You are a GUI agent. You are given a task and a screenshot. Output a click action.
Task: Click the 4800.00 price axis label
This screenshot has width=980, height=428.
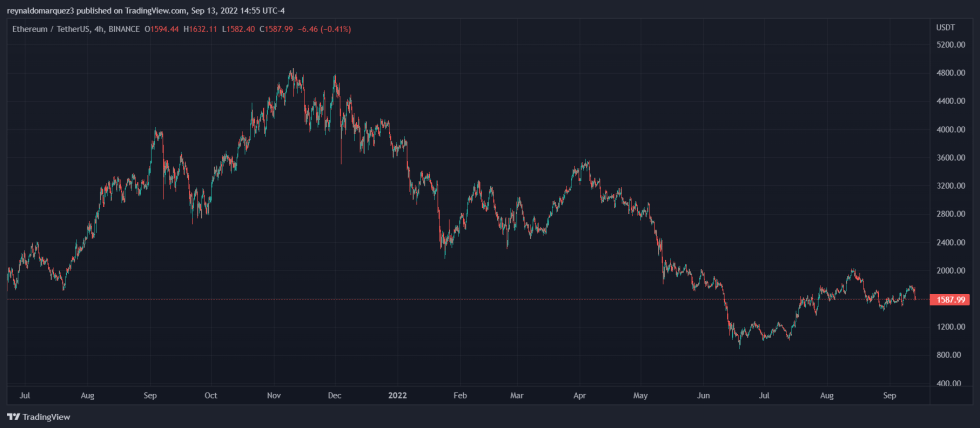(949, 73)
